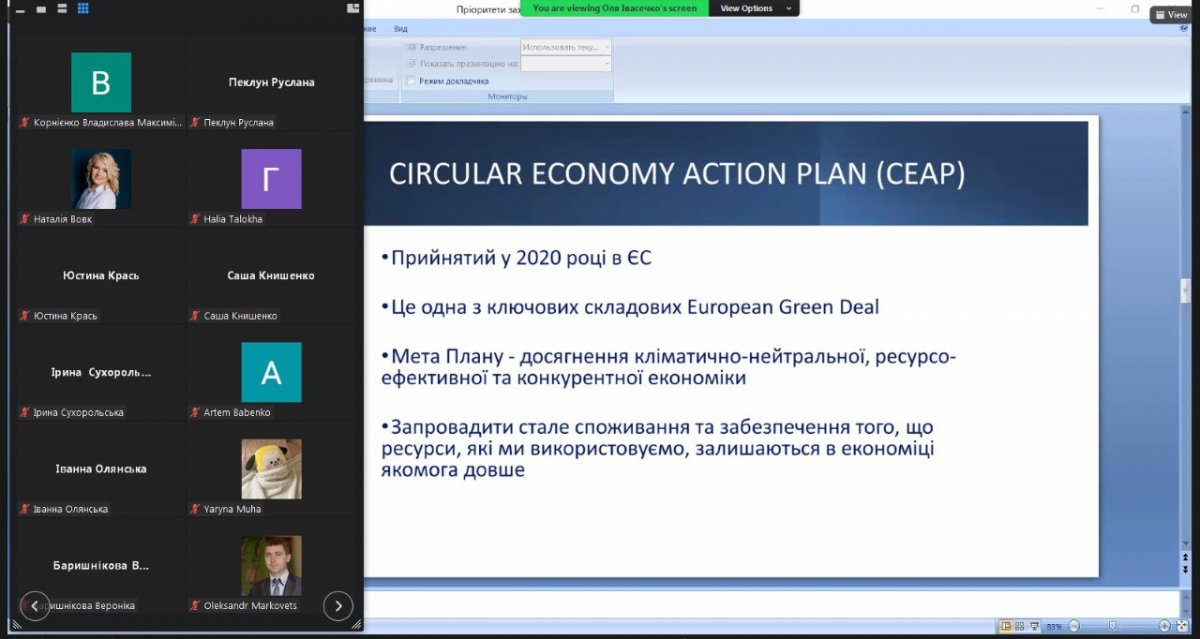Click the 83% zoom level indicator
The width and height of the screenshot is (1200, 639).
coord(1054,627)
